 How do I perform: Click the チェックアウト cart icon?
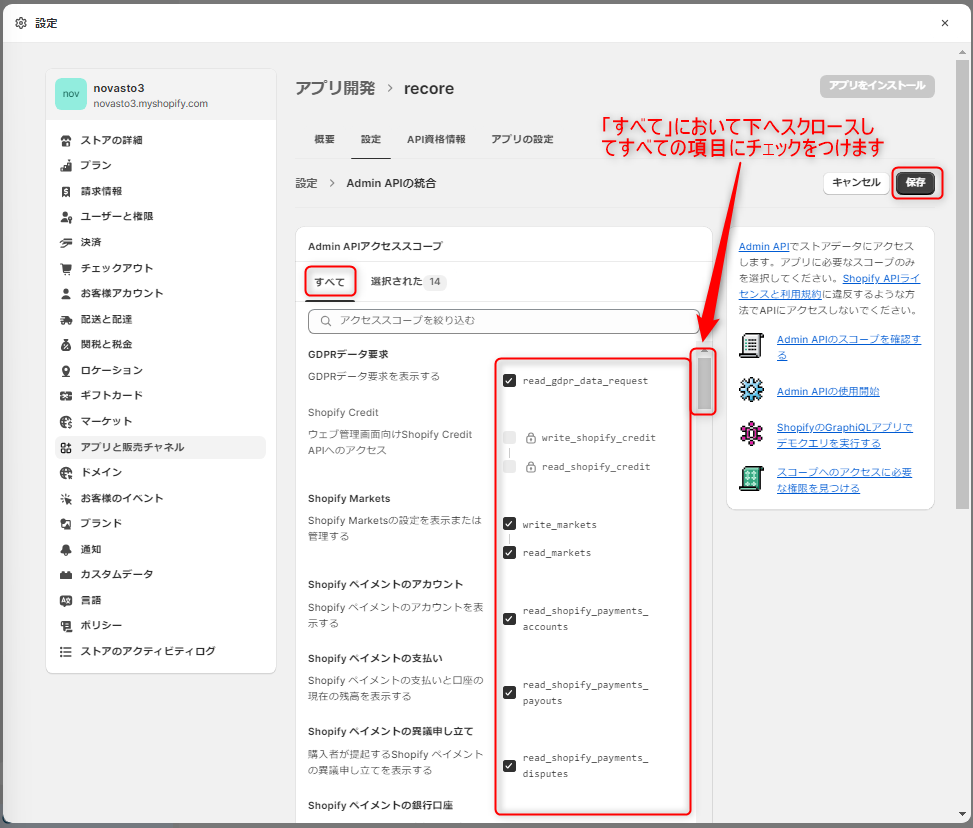tap(66, 268)
